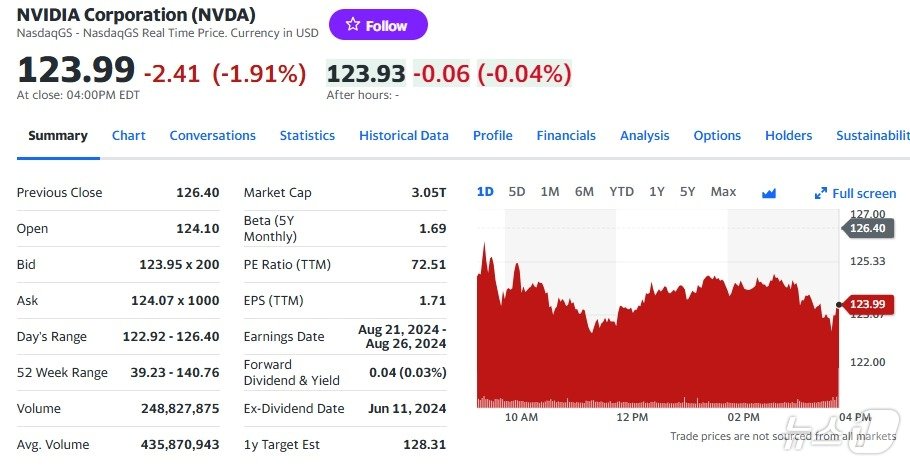Image resolution: width=910 pixels, height=466 pixels.
Task: Click the 126.40 previous close chart label
Action: (866, 228)
